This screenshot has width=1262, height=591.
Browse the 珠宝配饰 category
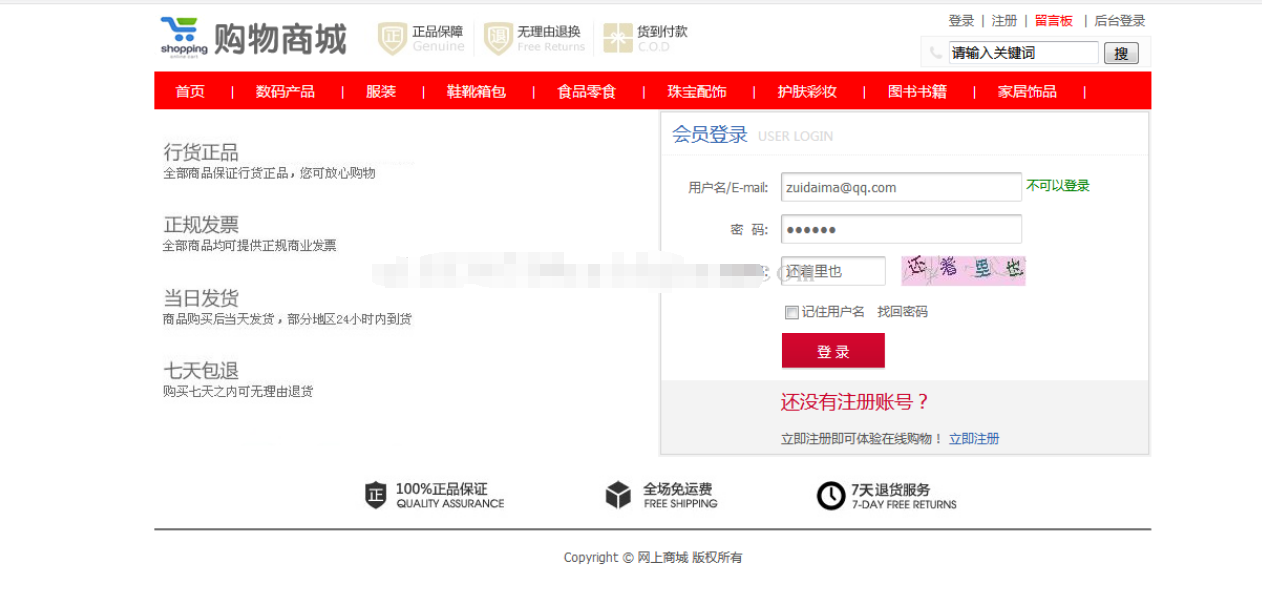pyautogui.click(x=697, y=91)
